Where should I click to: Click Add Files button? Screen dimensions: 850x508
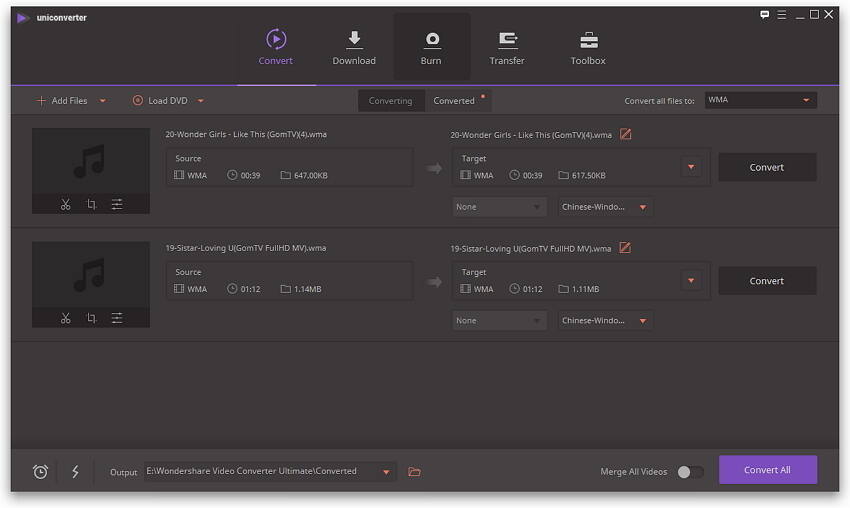[x=61, y=101]
